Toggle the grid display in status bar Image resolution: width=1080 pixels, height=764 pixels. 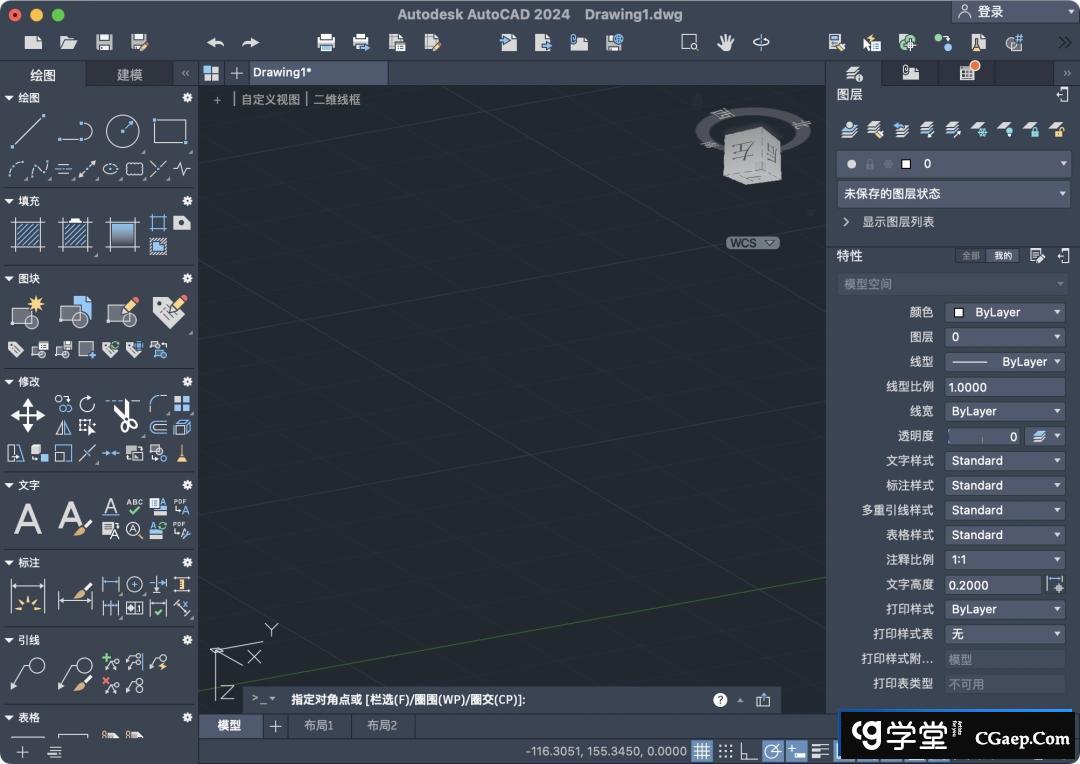[x=702, y=751]
